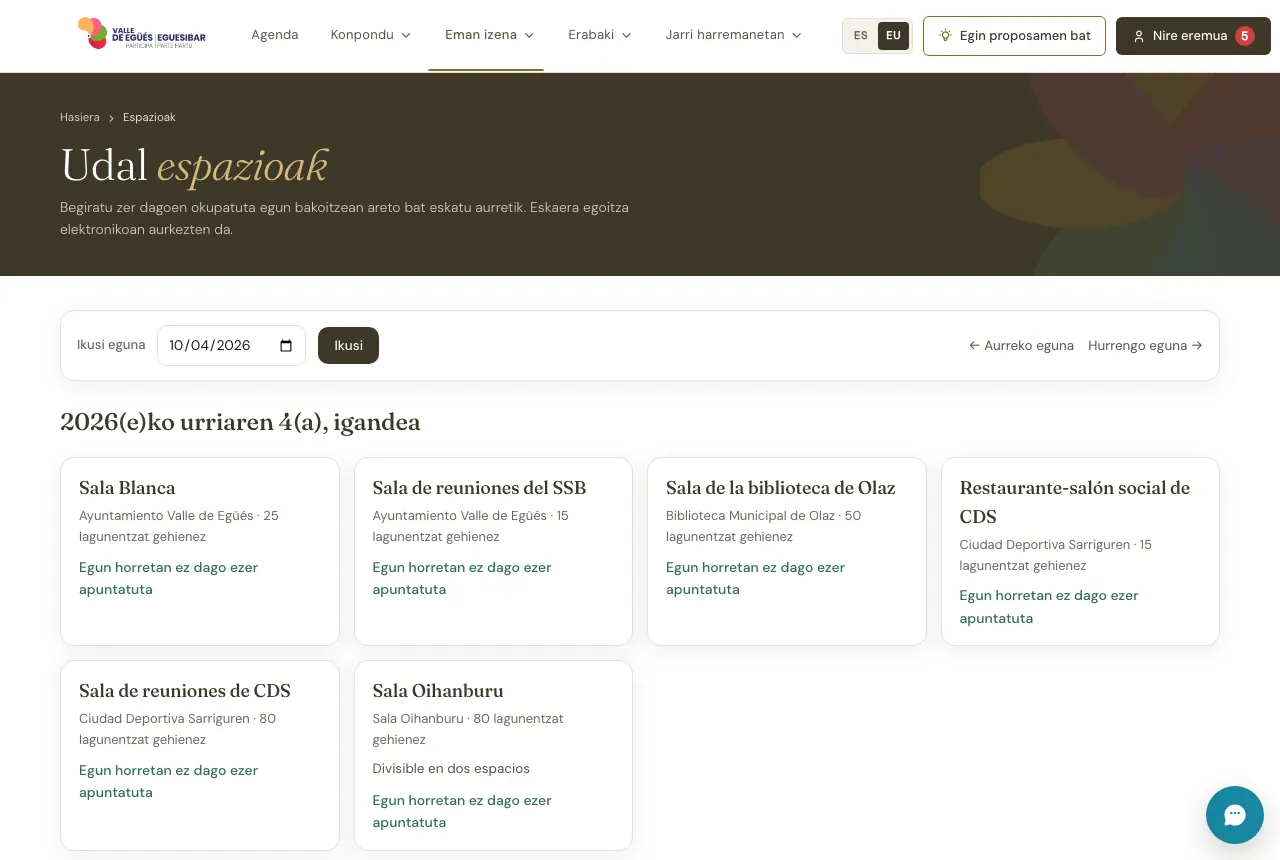
Task: Expand the Jarri harremanetan dropdown menu
Action: 734,35
